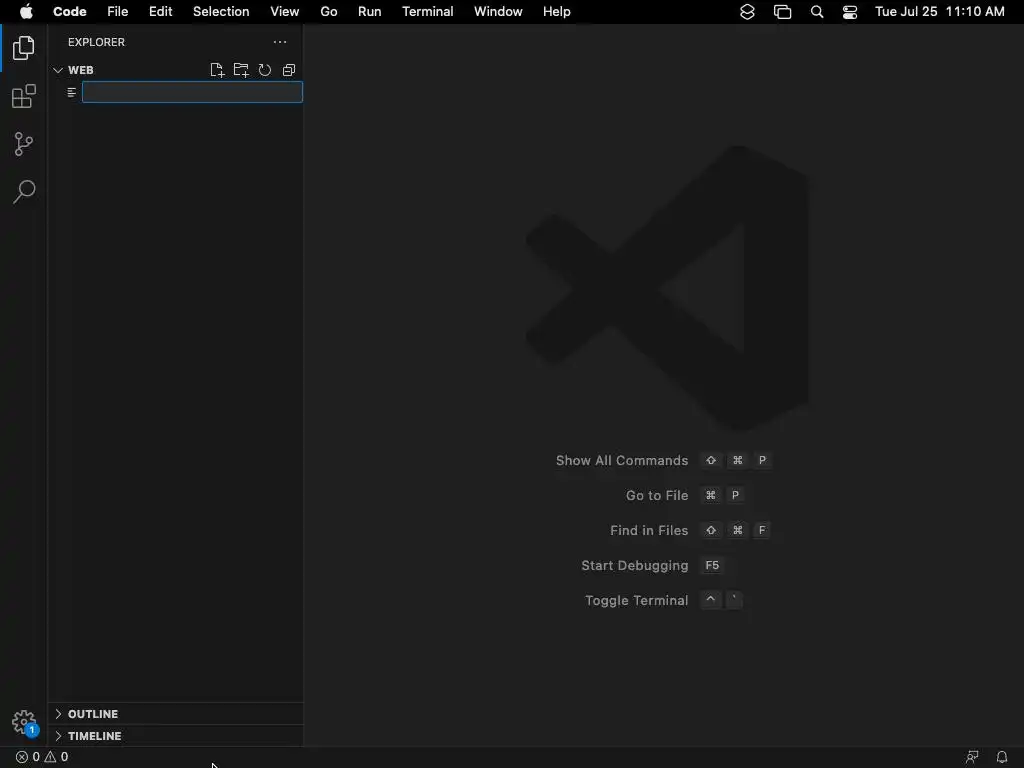Viewport: 1024px width, 768px height.
Task: Click the feedback icon in status bar
Action: (x=972, y=757)
